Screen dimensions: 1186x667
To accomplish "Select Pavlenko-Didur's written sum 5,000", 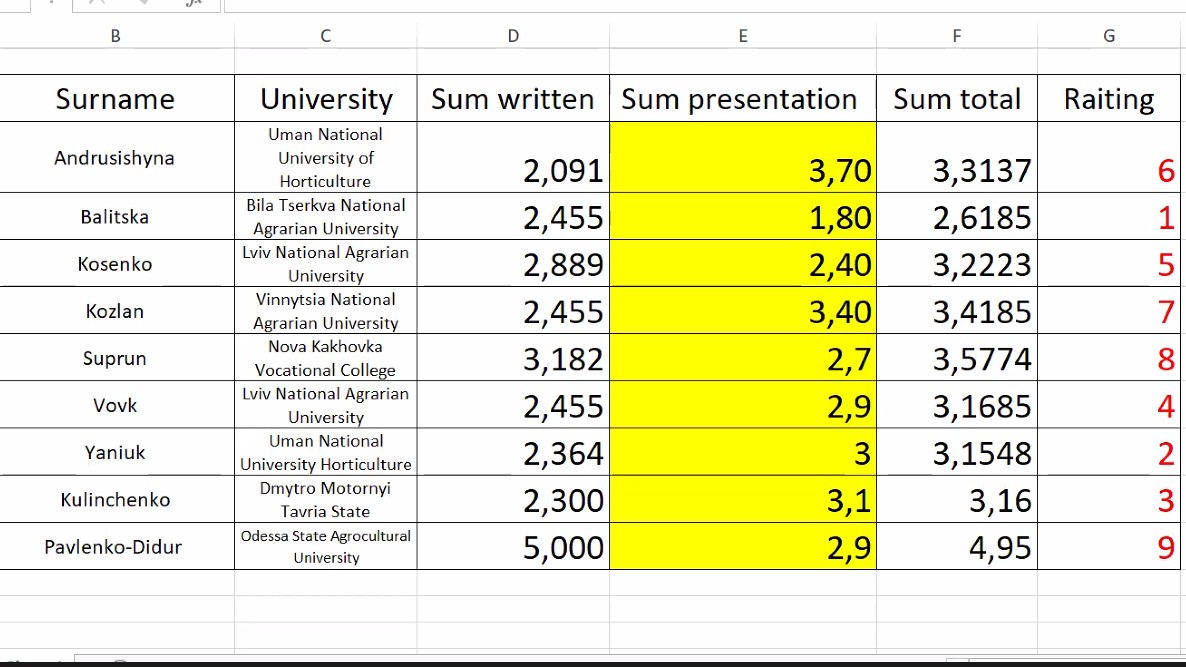I will pyautogui.click(x=513, y=547).
